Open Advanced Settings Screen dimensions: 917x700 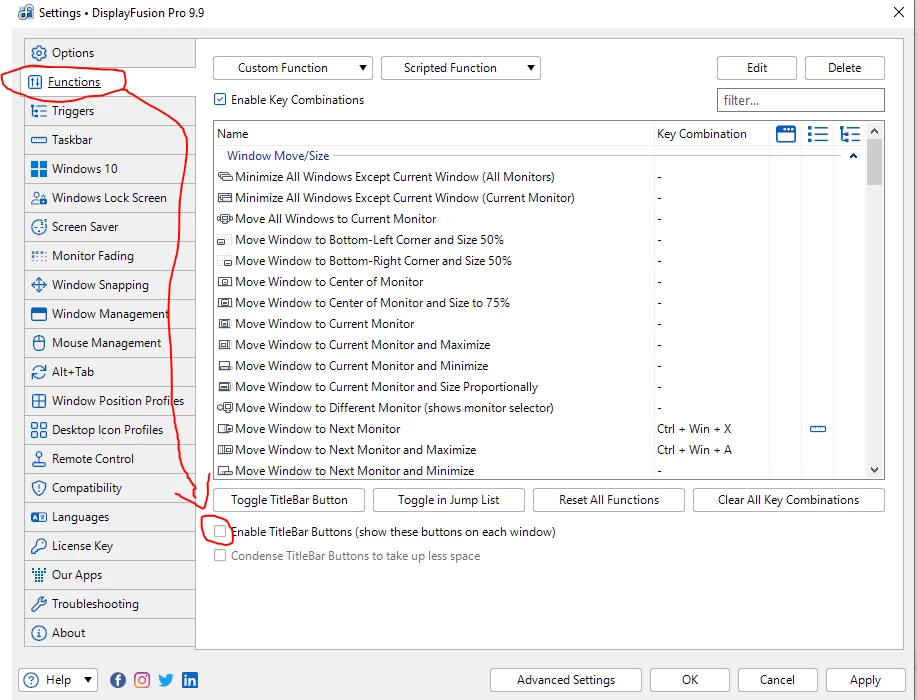[x=566, y=680]
